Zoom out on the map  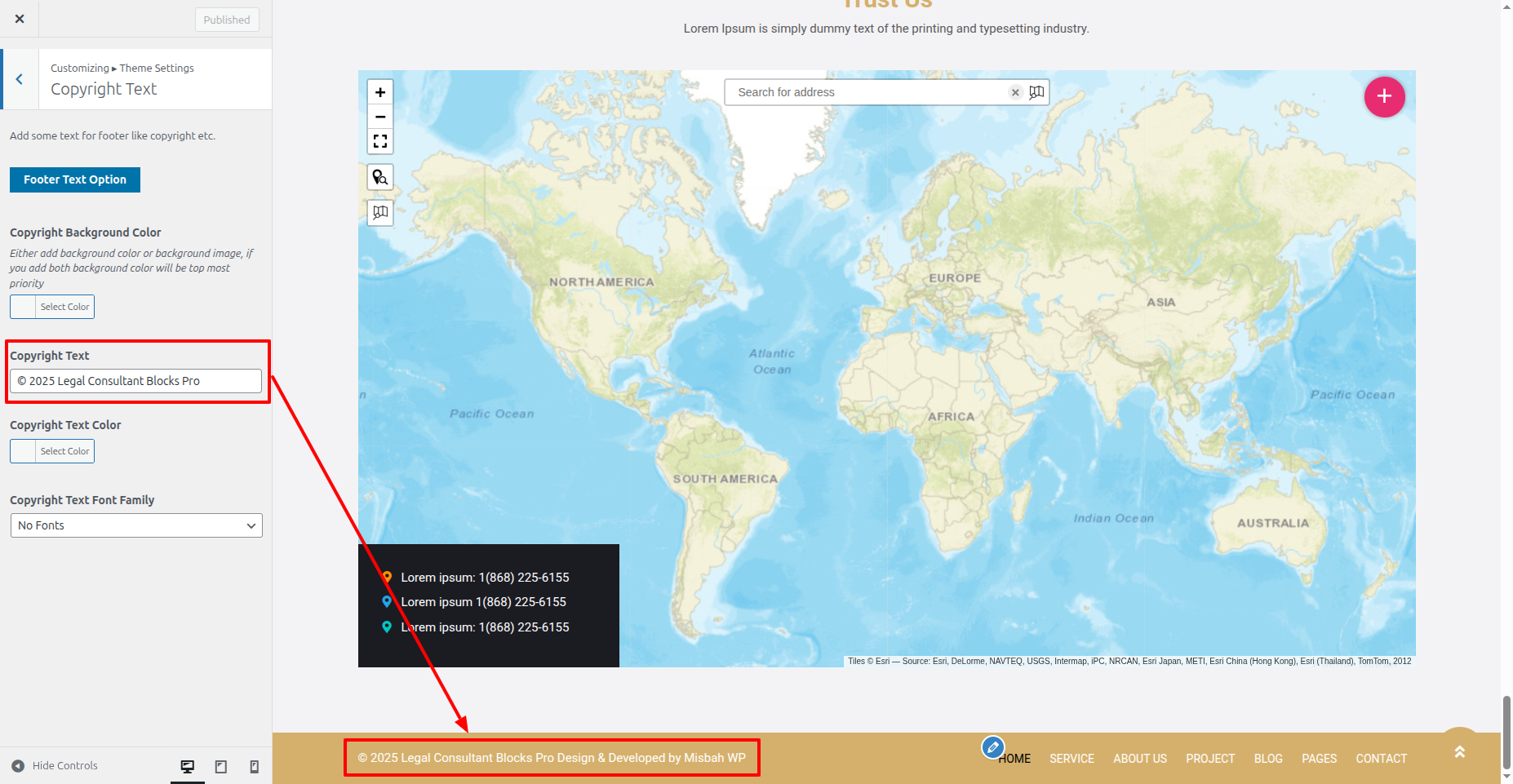tap(380, 117)
